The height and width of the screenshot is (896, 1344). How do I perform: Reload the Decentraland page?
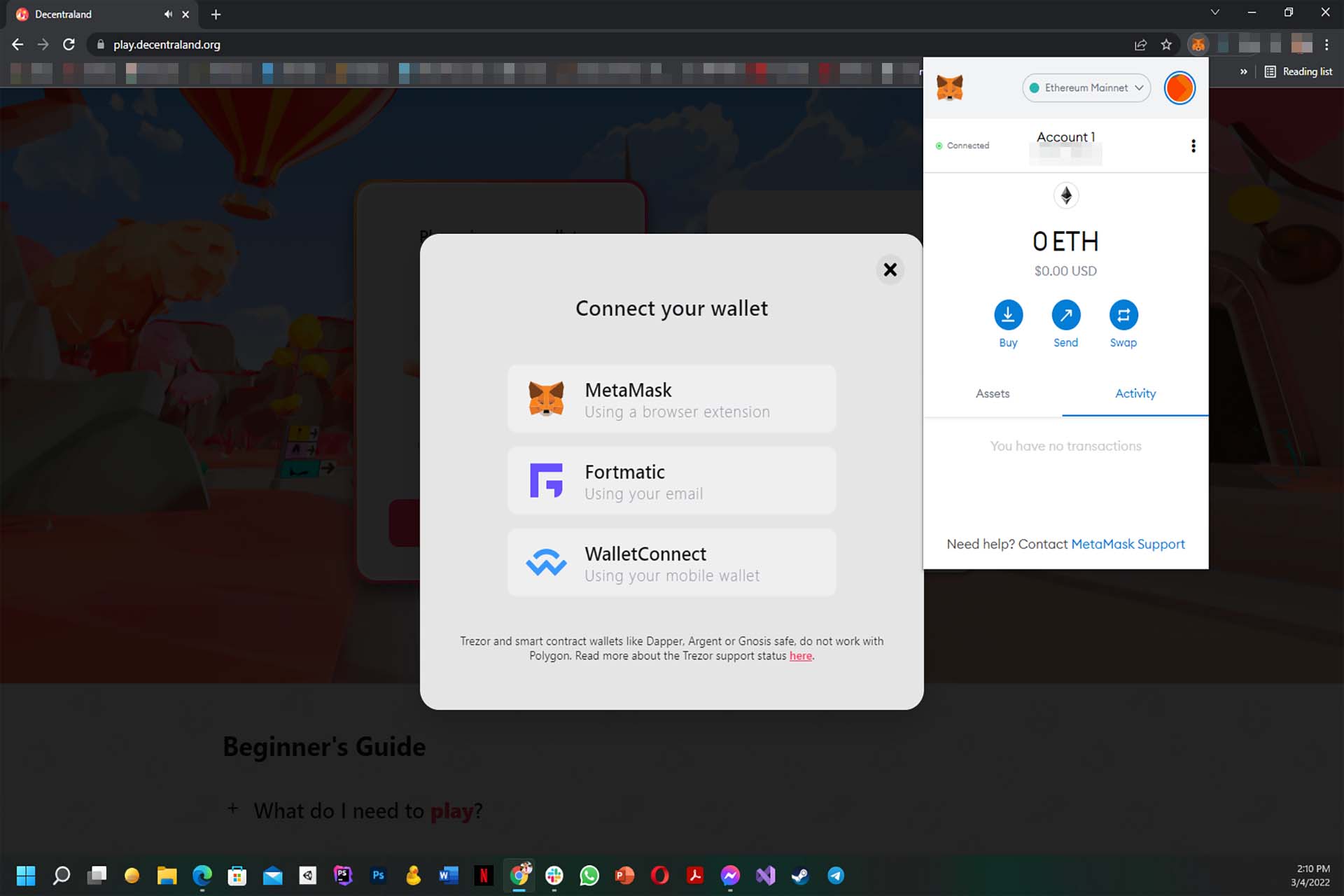(x=69, y=45)
